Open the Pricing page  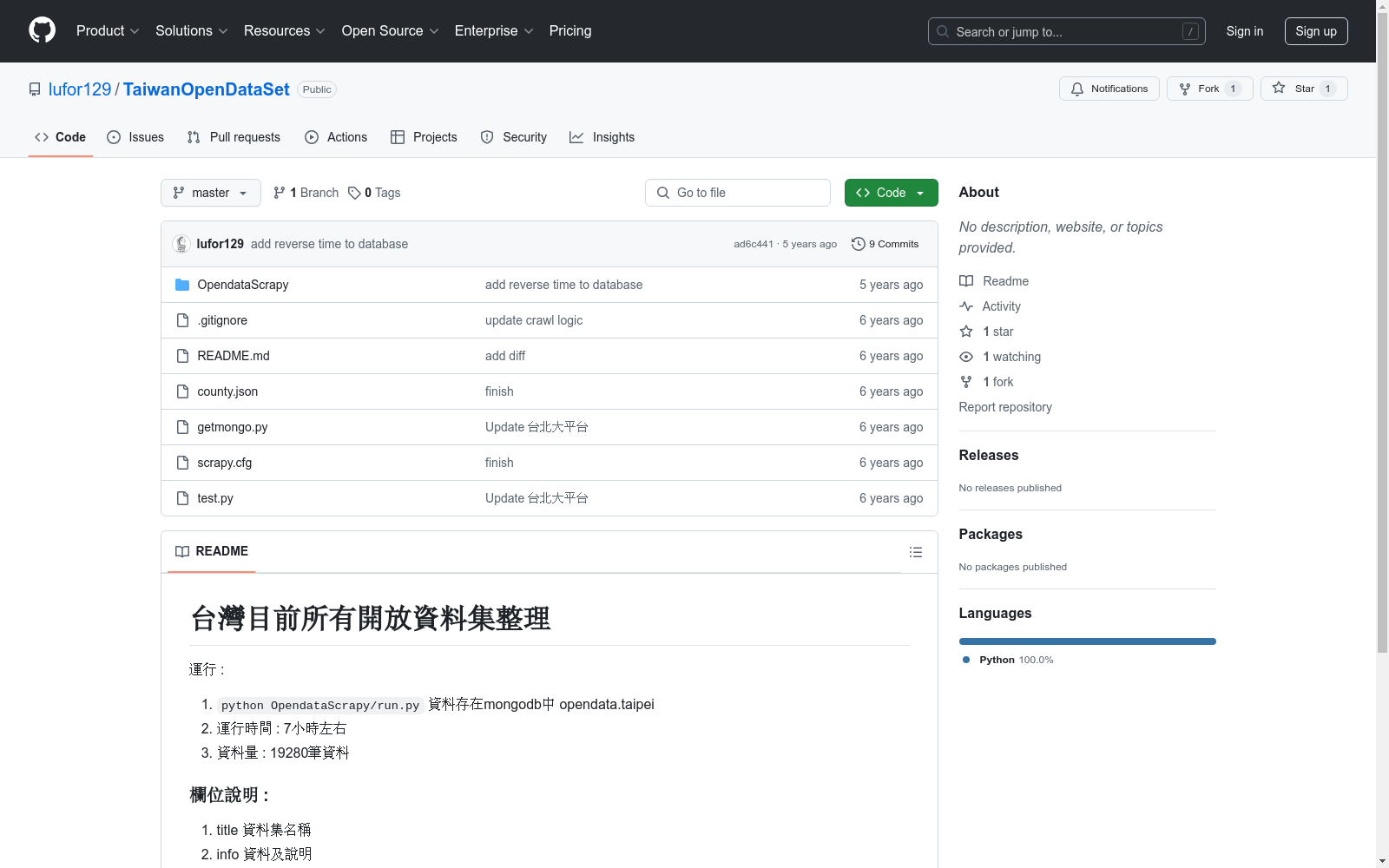(570, 30)
